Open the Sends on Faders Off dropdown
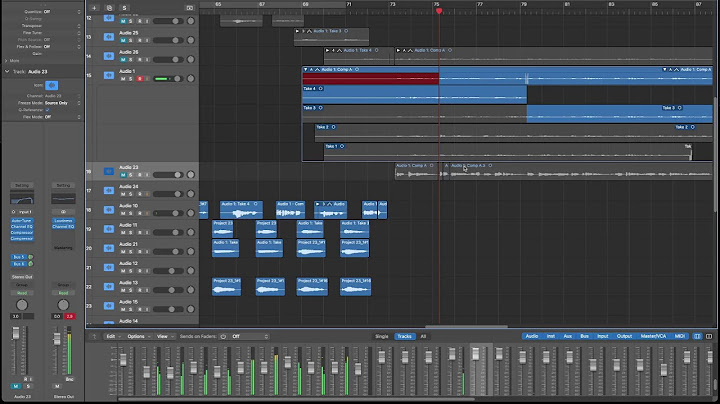This screenshot has width=720, height=404. pyautogui.click(x=249, y=337)
